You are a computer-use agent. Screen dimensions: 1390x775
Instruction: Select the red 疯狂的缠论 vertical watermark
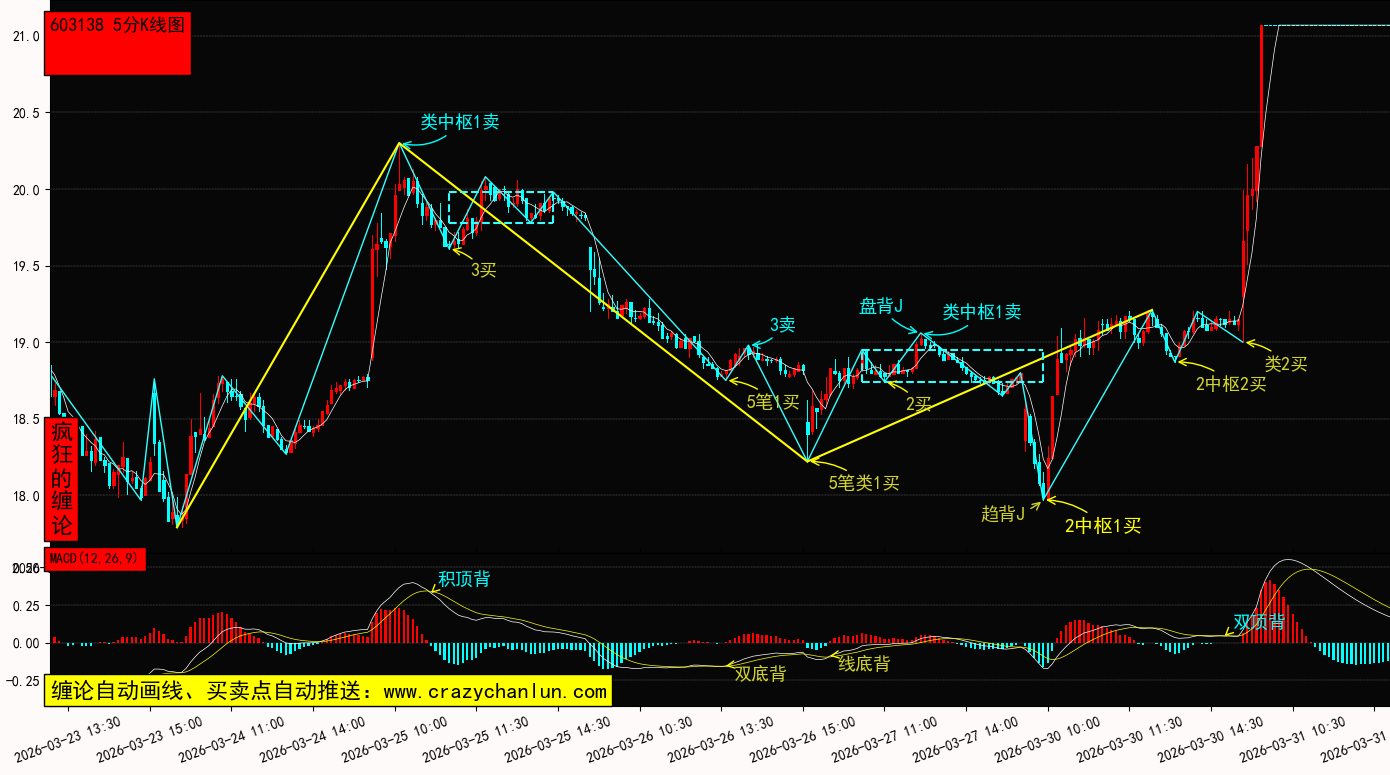62,479
